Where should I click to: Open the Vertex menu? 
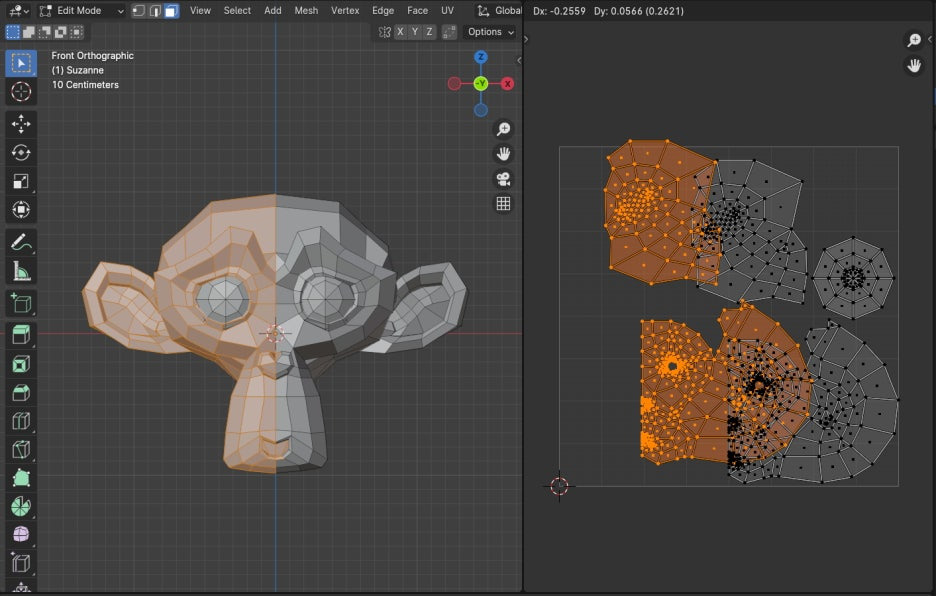[x=345, y=11]
